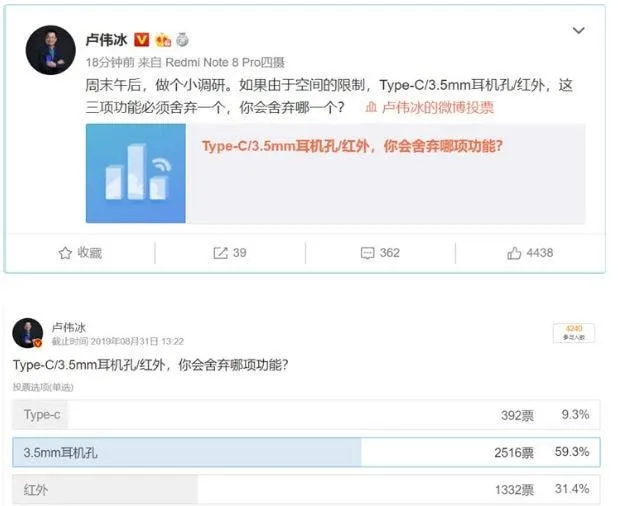Click the poll author avatar in results
This screenshot has height=506, width=618.
point(27,333)
